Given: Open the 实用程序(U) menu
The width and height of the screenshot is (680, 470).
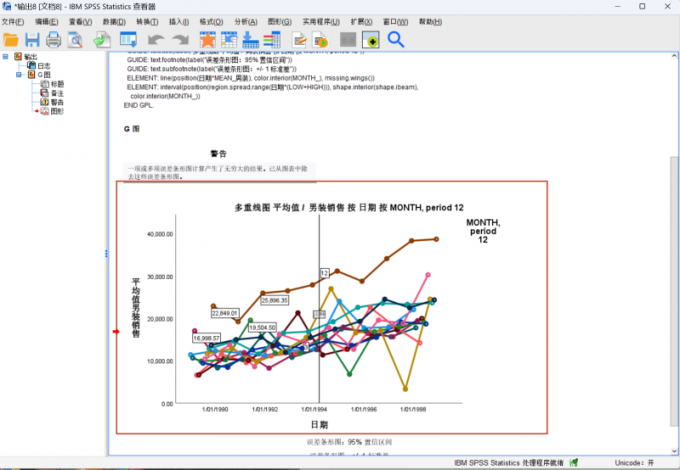Looking at the screenshot, I should pyautogui.click(x=321, y=22).
